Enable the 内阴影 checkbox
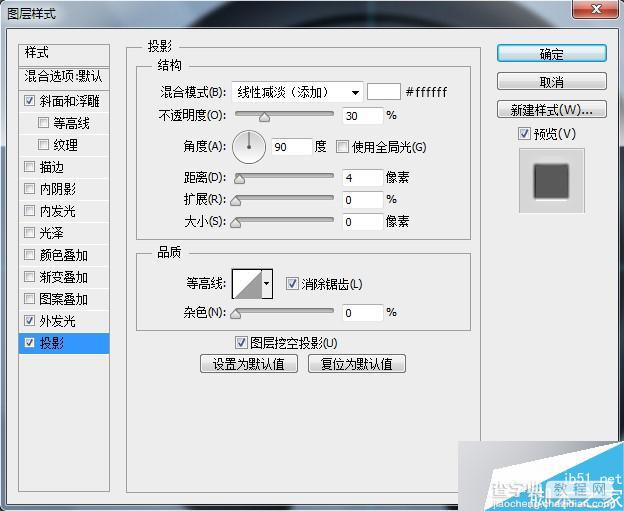 point(29,188)
